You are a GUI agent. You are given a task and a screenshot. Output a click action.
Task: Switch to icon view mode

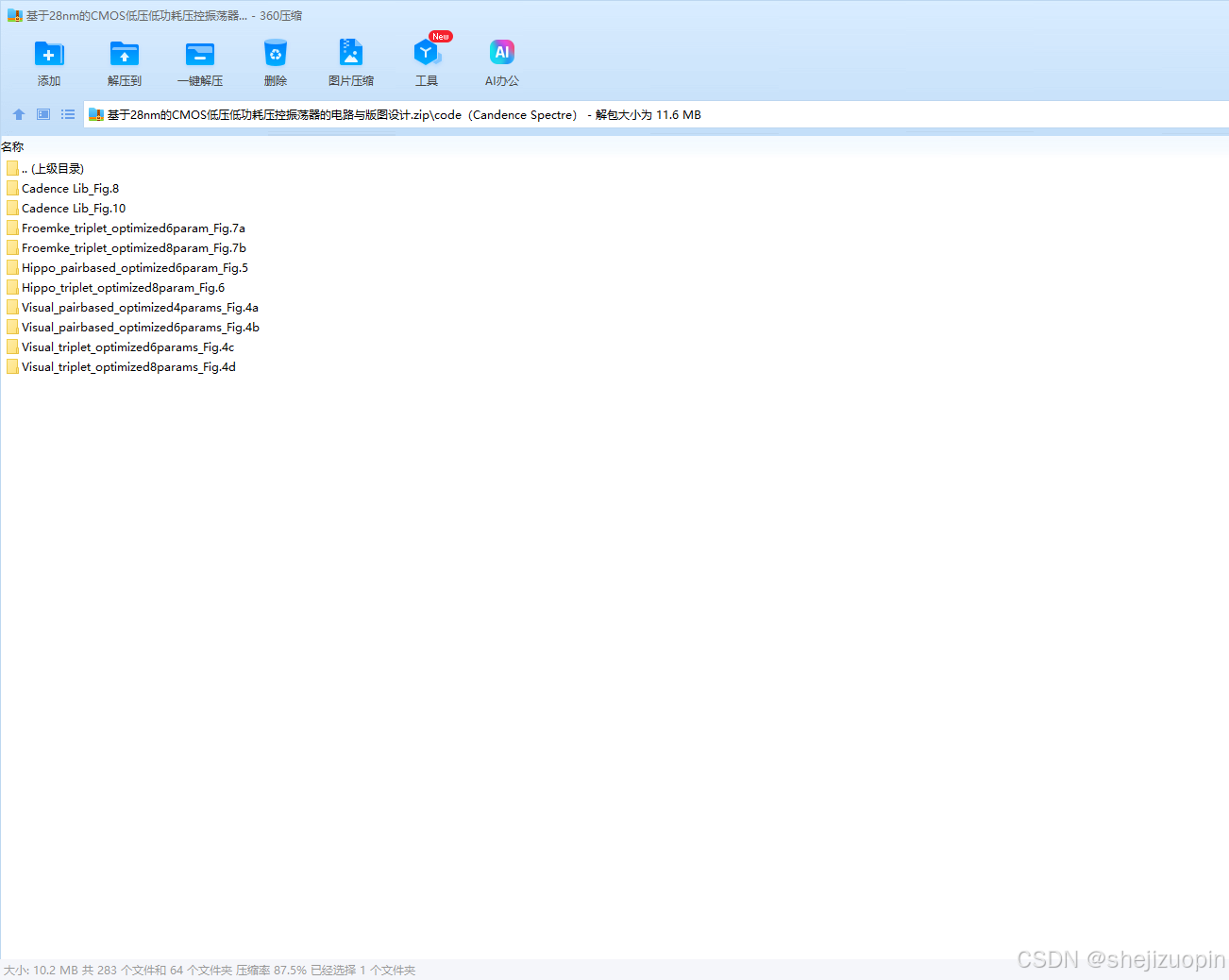pos(43,114)
